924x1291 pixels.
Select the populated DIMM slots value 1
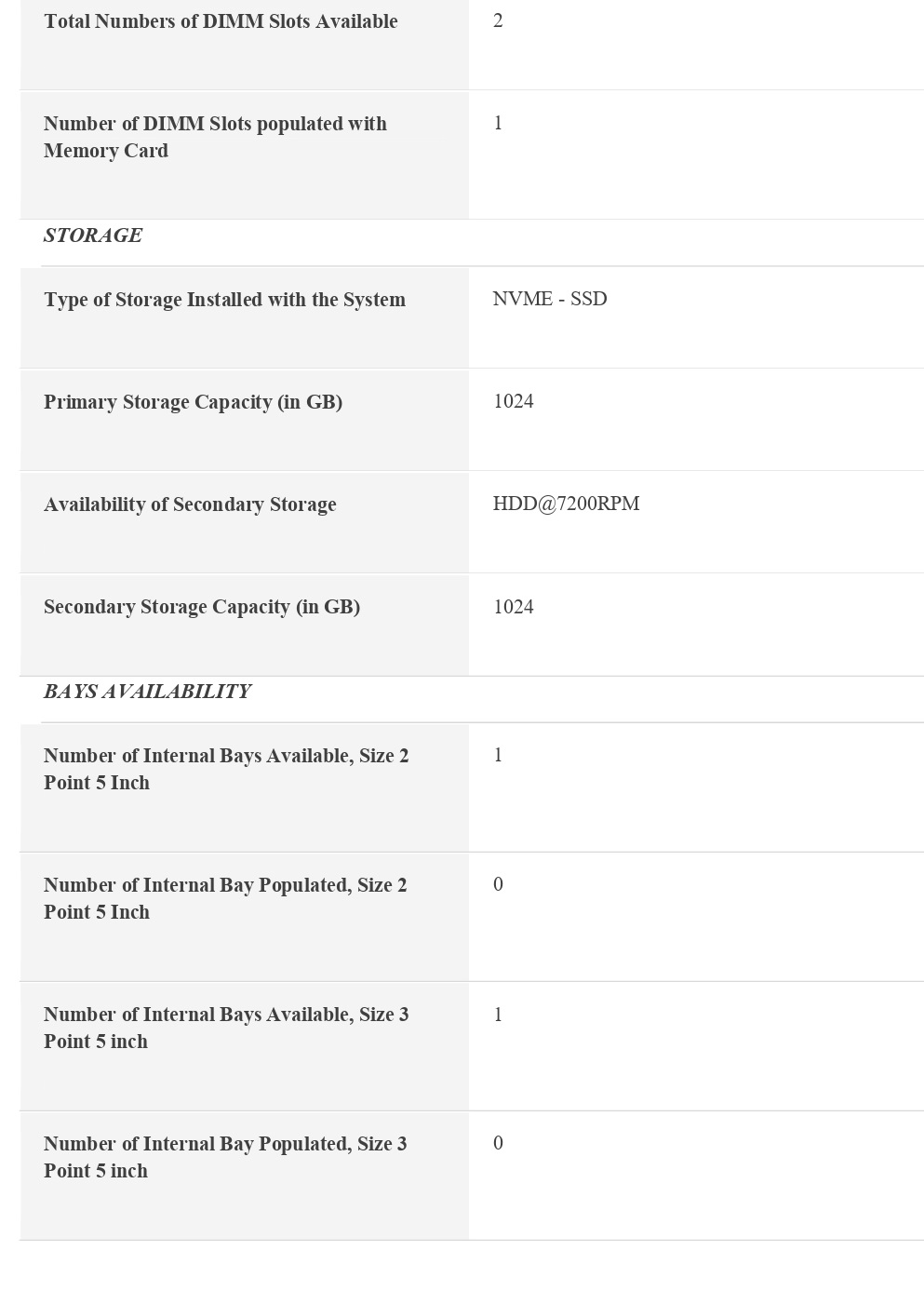pos(498,123)
